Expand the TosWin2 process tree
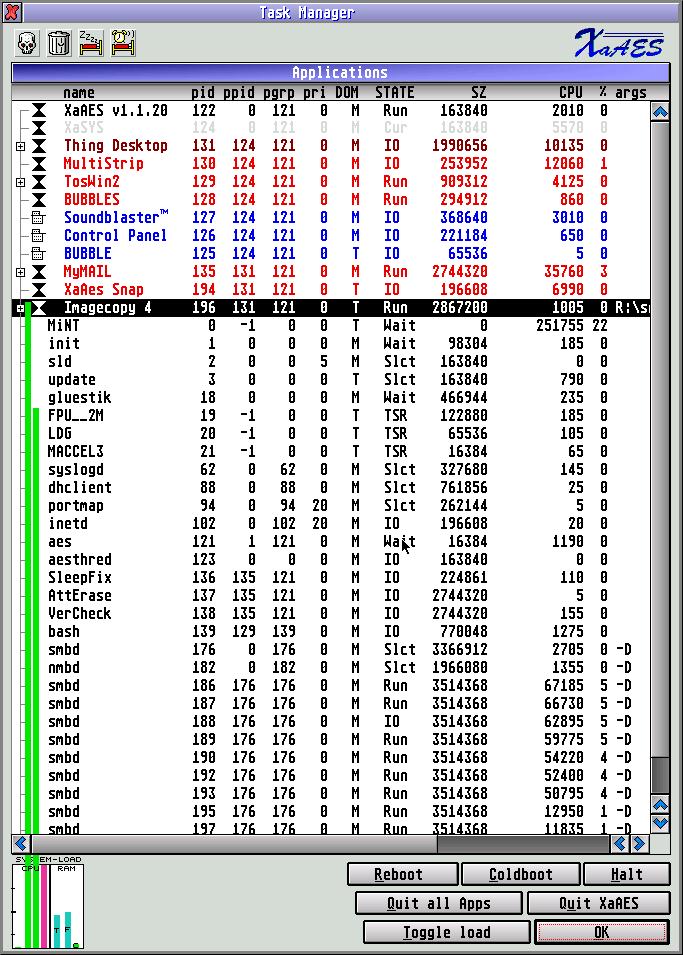Image resolution: width=683 pixels, height=955 pixels. click(21, 182)
